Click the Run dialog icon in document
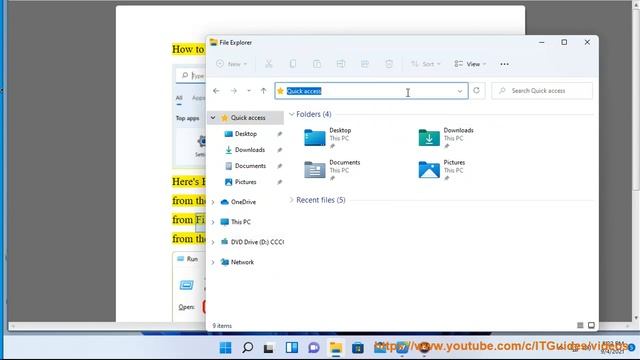Image resolution: width=640 pixels, height=360 pixels. 187,285
